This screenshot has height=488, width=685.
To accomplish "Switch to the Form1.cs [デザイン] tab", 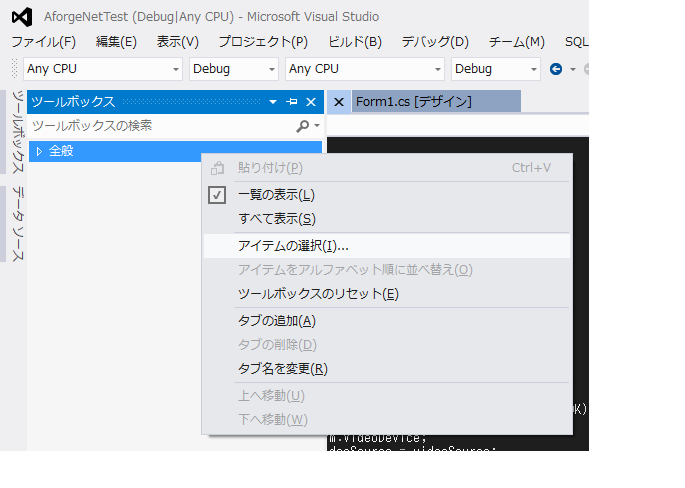I will tap(436, 101).
